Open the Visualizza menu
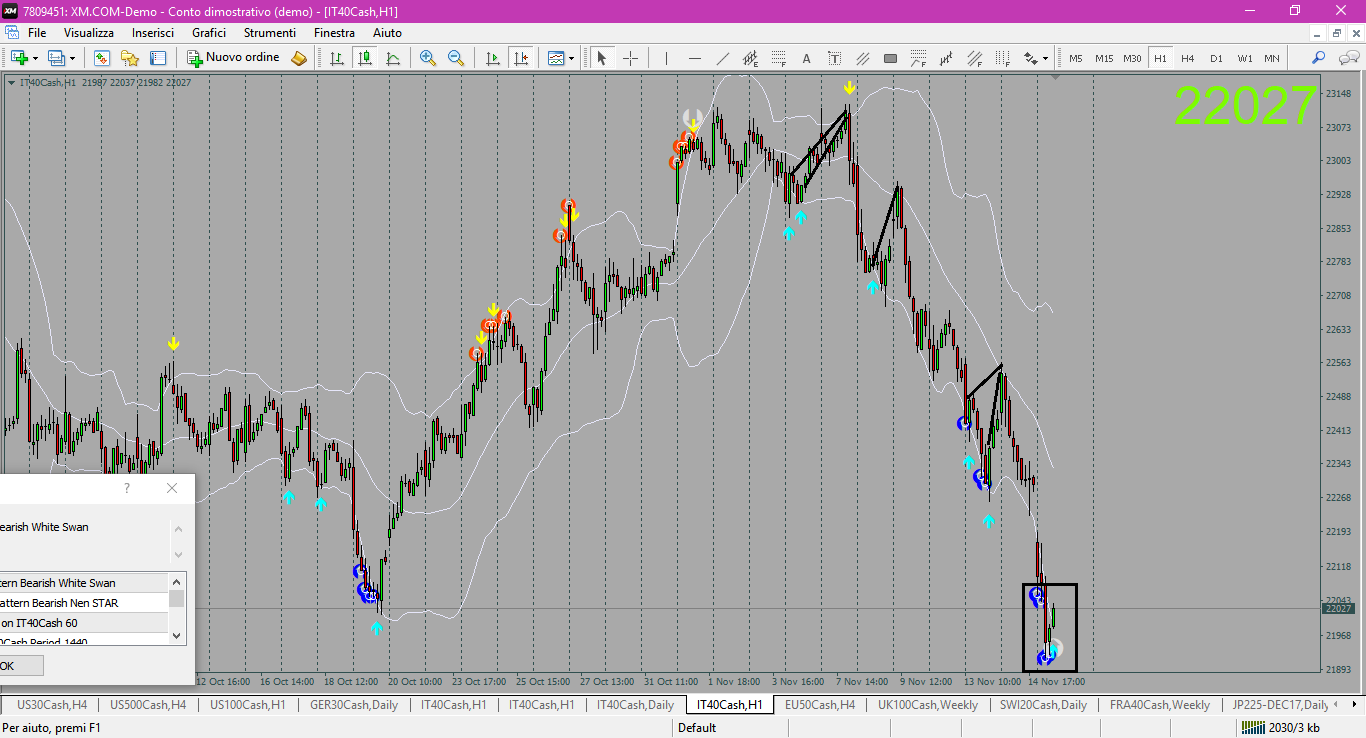The image size is (1366, 738). (x=89, y=33)
